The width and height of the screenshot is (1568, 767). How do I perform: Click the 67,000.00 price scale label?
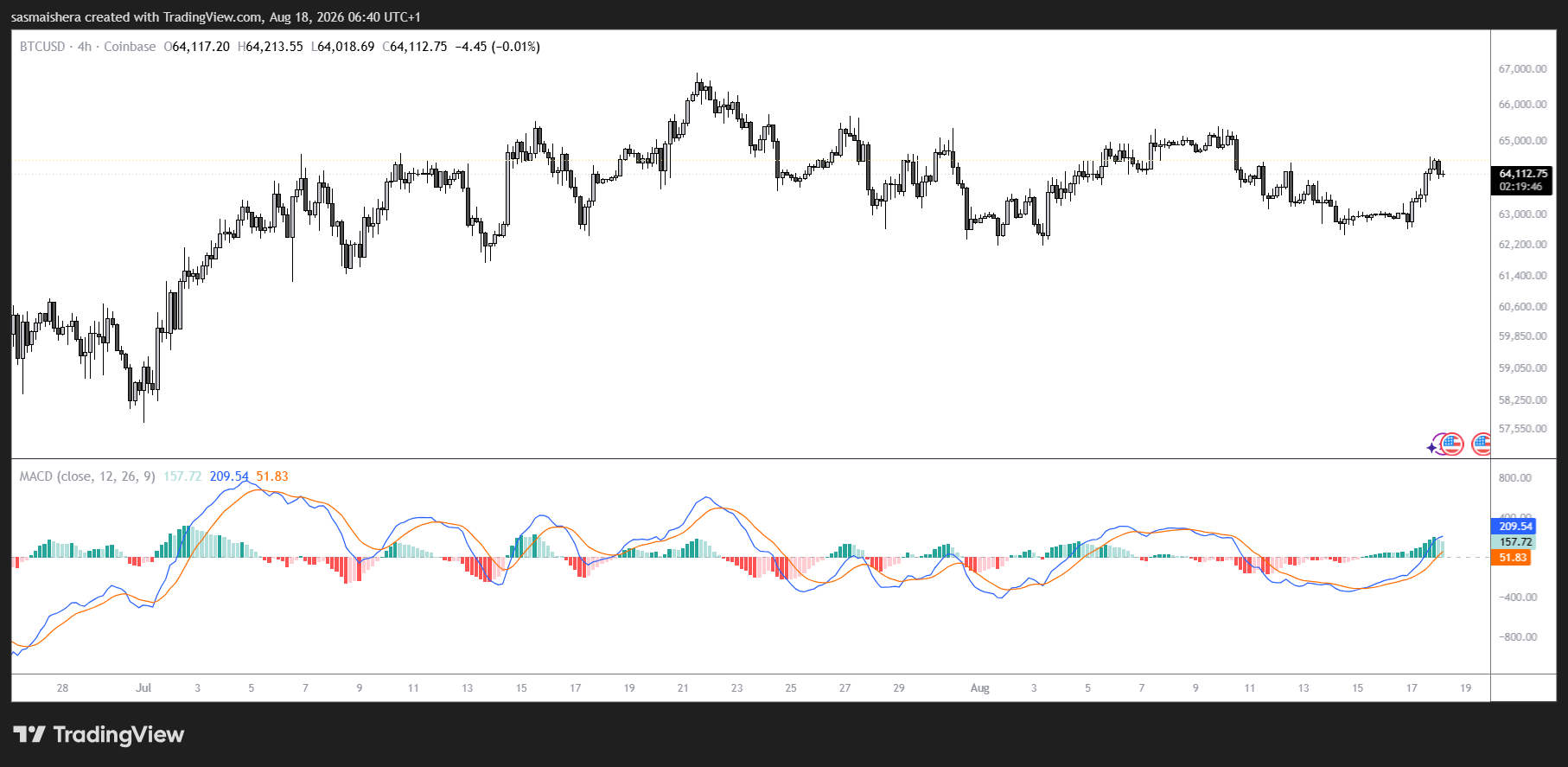[x=1522, y=69]
